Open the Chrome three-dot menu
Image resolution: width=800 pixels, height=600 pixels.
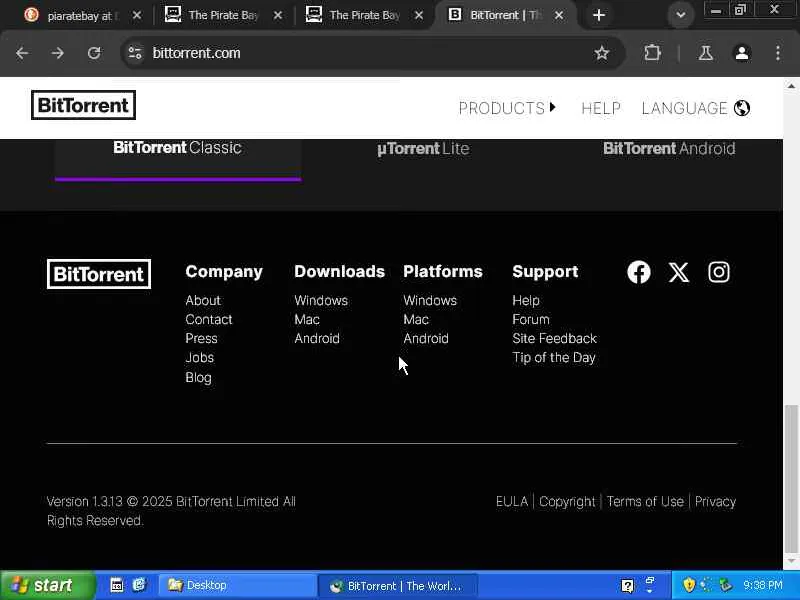pyautogui.click(x=778, y=53)
